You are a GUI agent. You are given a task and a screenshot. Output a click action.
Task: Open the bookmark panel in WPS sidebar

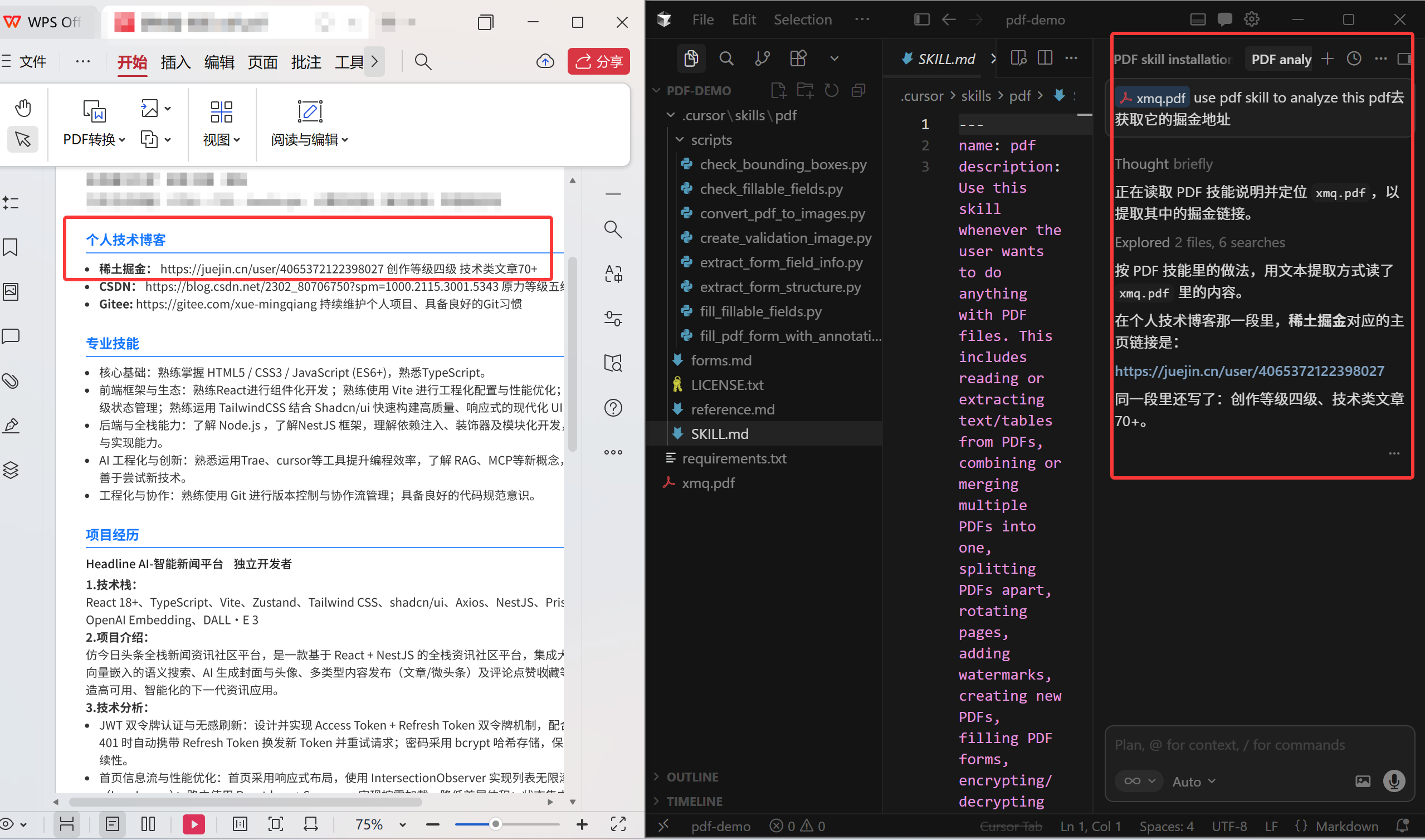pyautogui.click(x=11, y=247)
